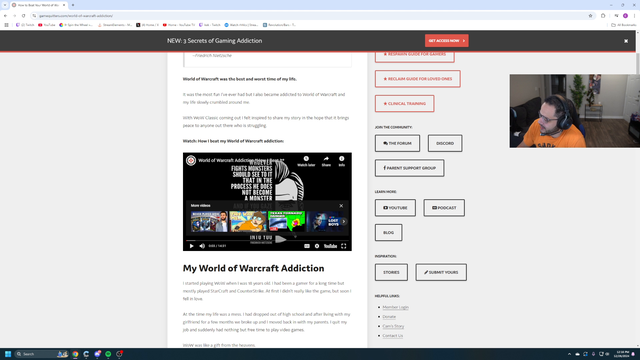Open The Forum community button
The height and width of the screenshot is (360, 640).
click(397, 143)
